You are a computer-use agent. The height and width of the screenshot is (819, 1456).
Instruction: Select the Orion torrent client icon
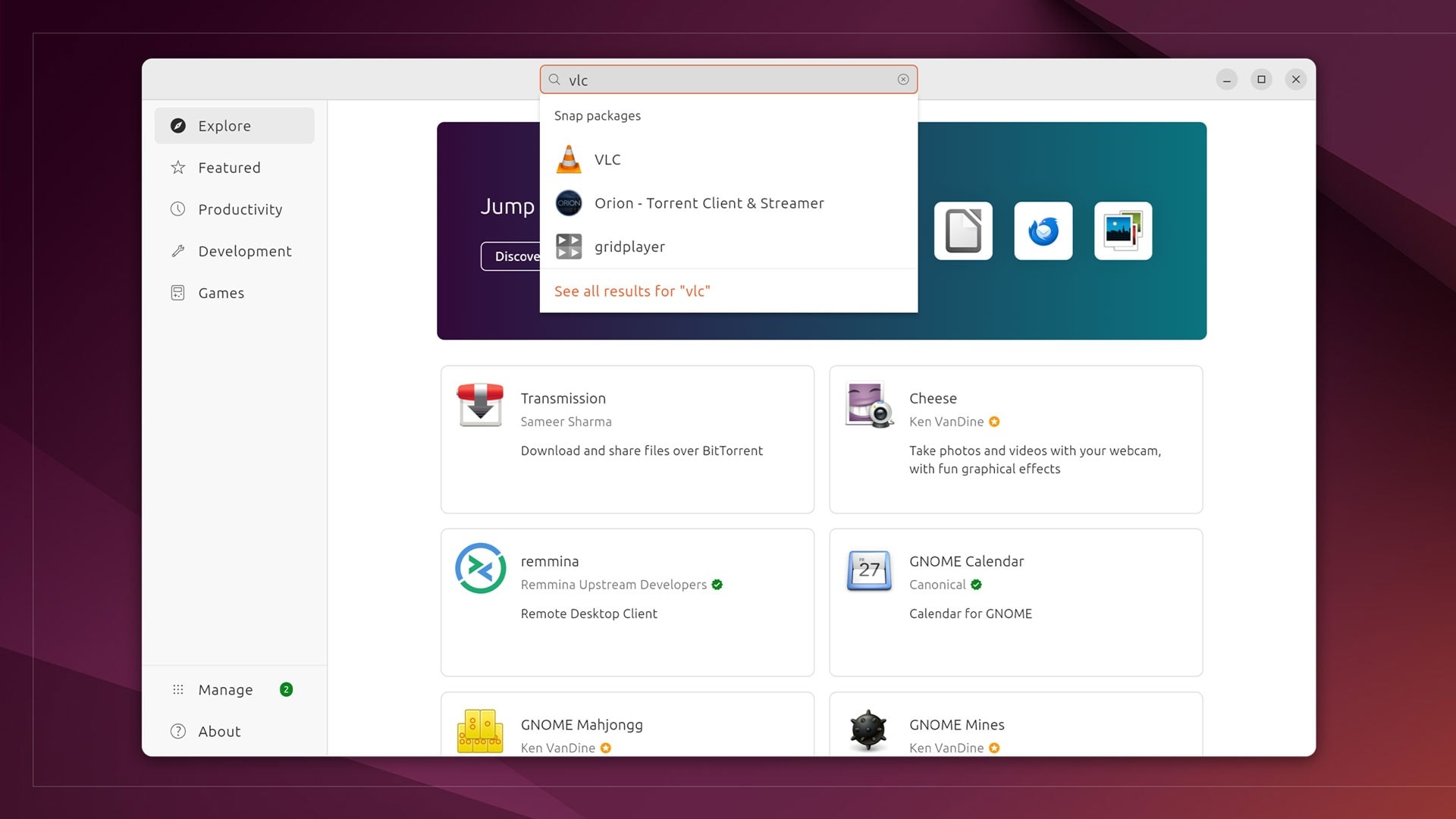[x=569, y=203]
